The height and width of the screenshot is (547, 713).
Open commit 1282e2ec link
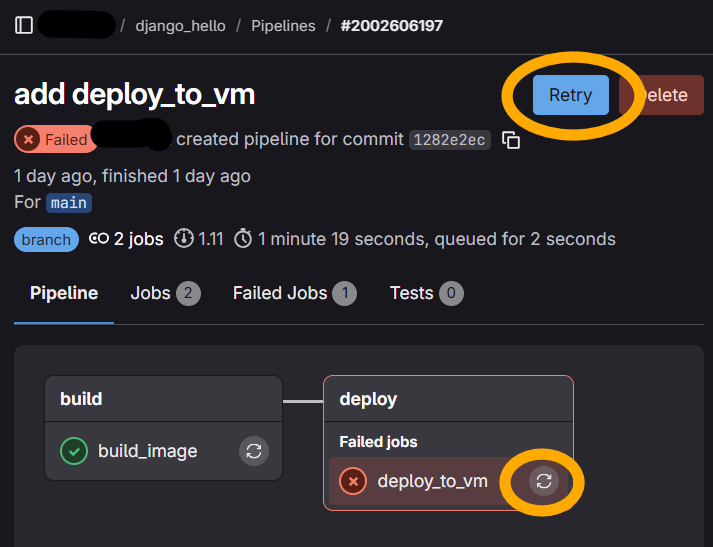[x=449, y=140]
